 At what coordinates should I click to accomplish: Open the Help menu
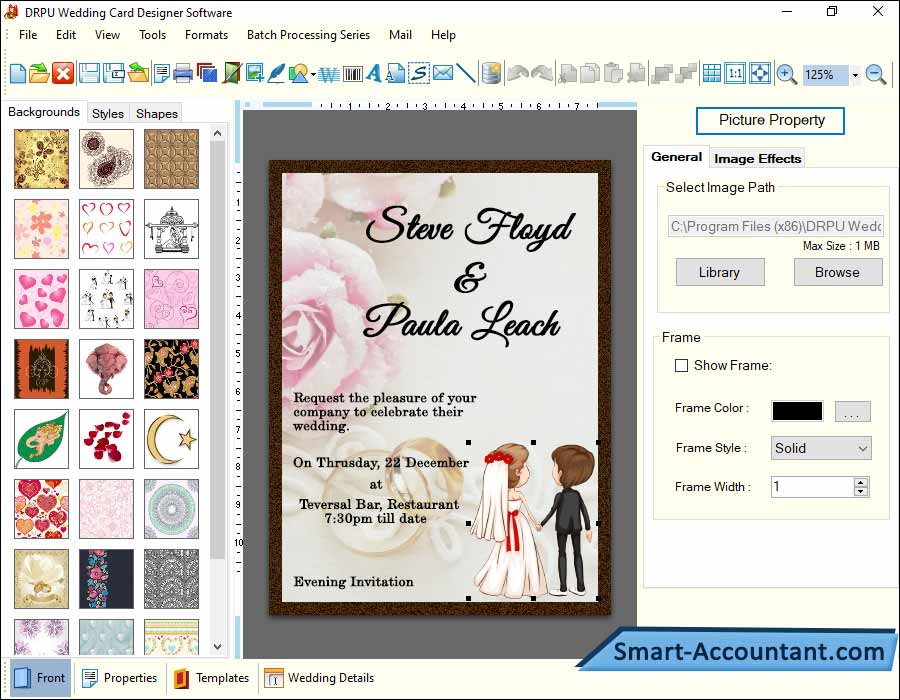click(x=443, y=35)
